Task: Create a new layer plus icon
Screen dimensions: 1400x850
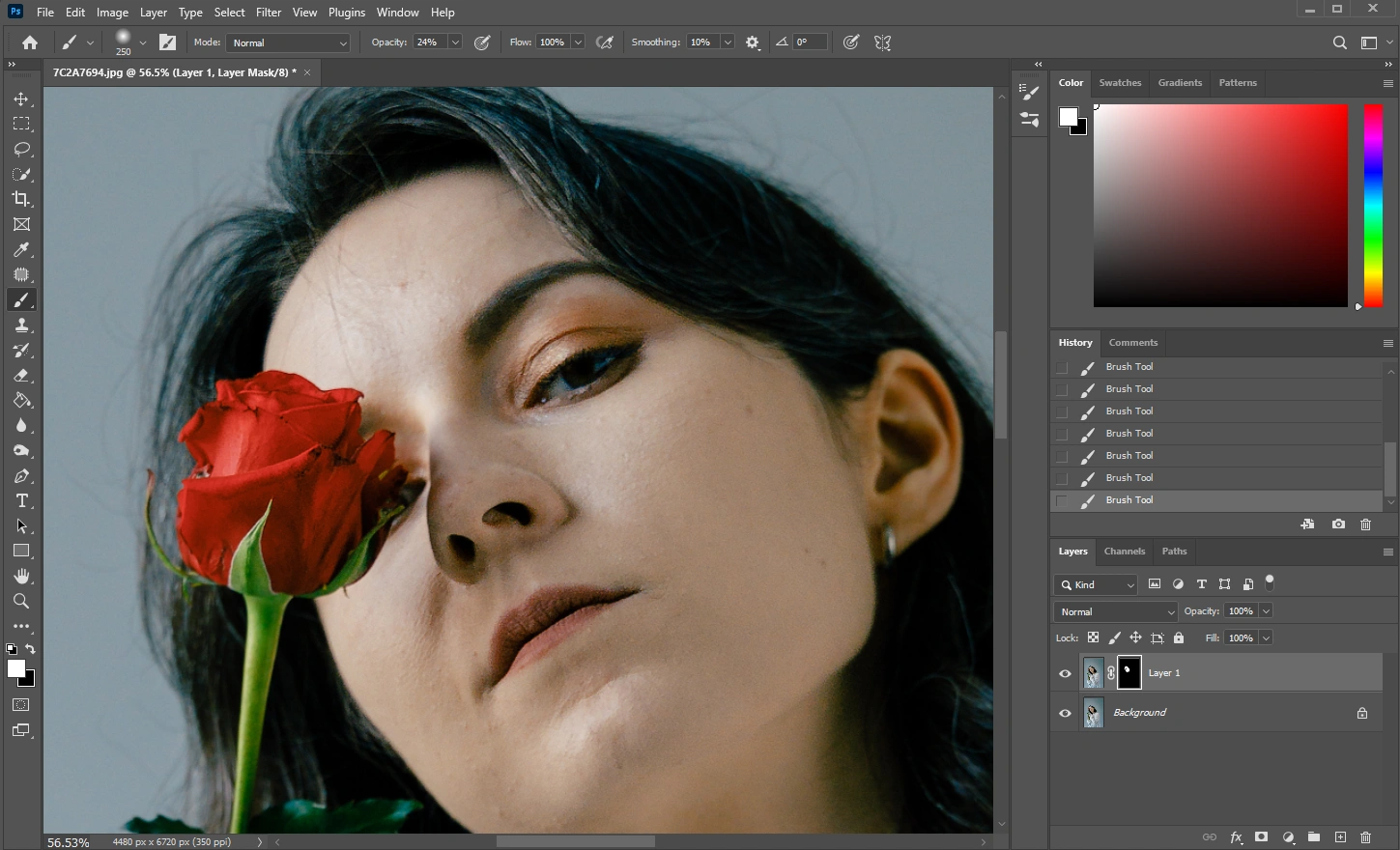Action: [x=1340, y=837]
